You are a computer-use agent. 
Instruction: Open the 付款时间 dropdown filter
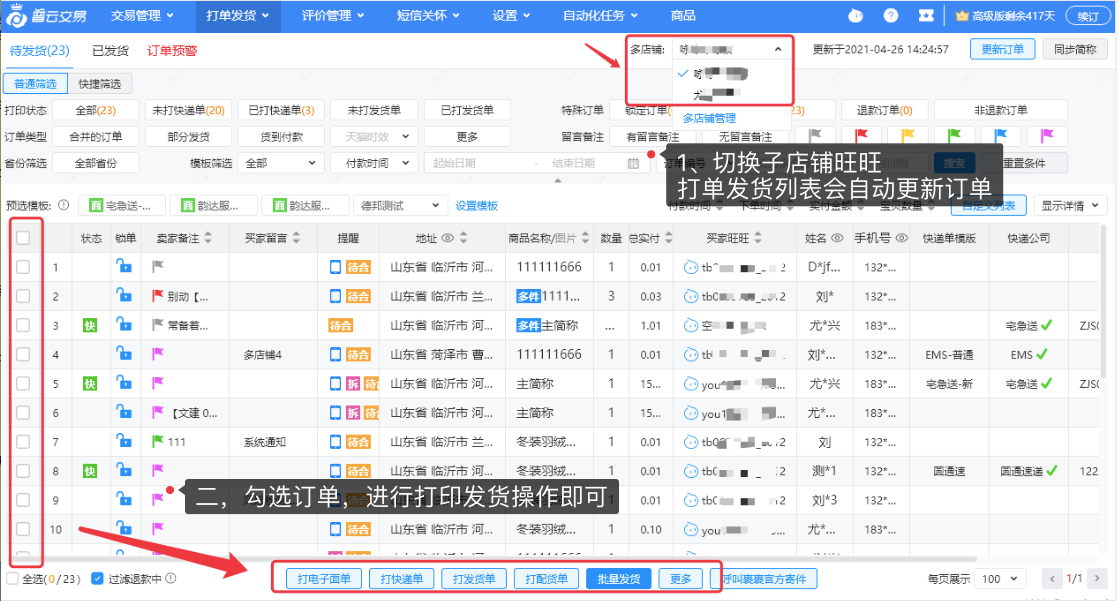(374, 163)
